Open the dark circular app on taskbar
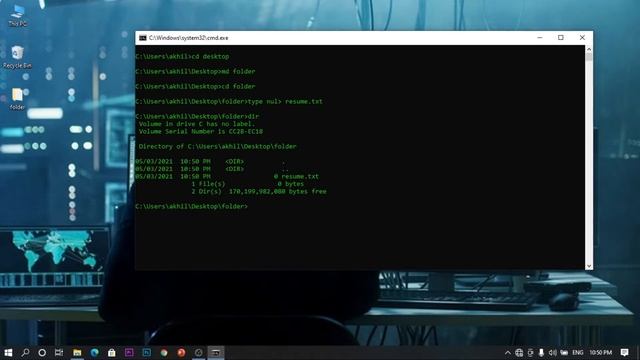This screenshot has width=640, height=360. 199,352
